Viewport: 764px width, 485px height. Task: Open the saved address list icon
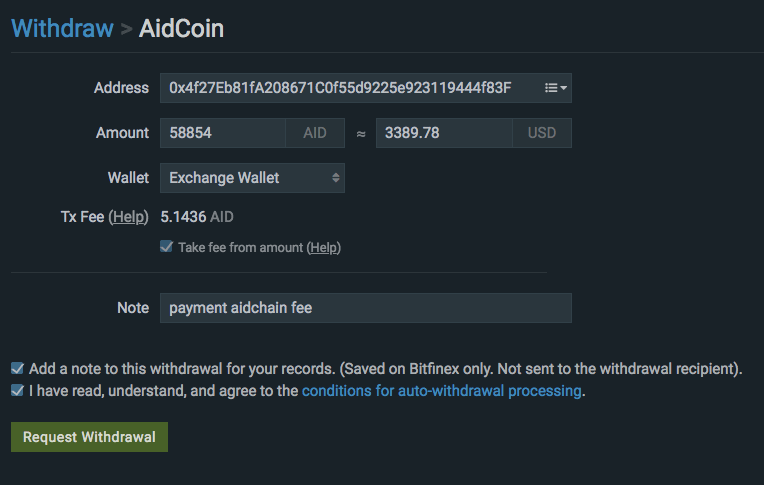point(555,88)
